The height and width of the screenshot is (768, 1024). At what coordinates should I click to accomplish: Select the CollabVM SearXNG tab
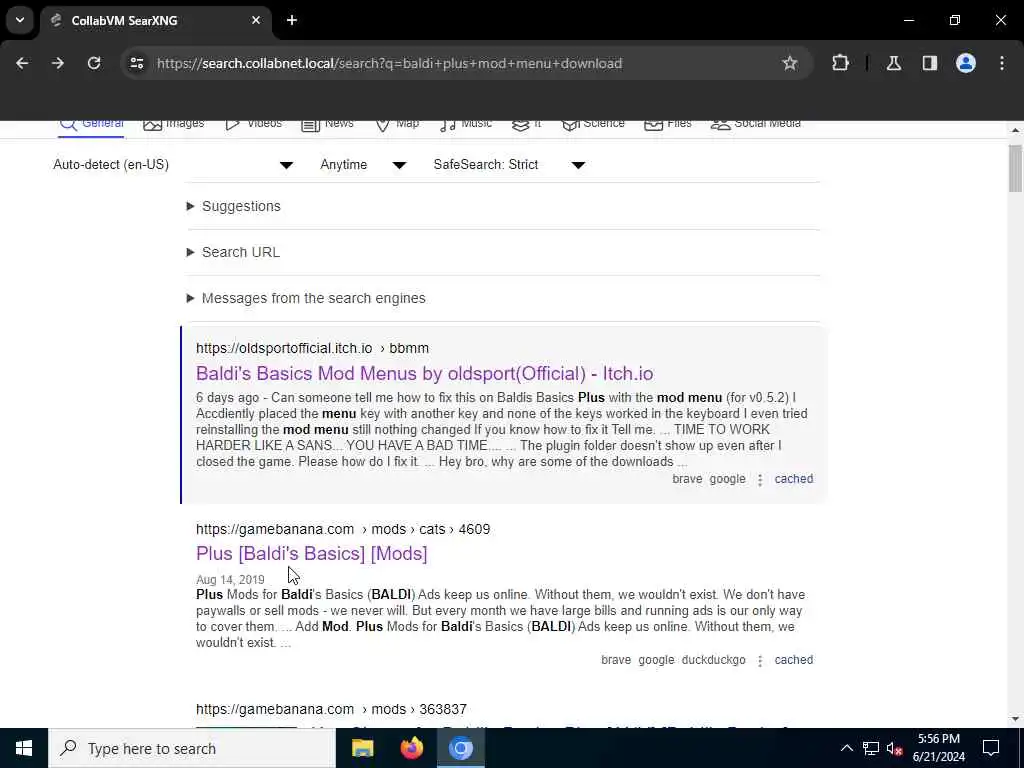click(x=155, y=20)
